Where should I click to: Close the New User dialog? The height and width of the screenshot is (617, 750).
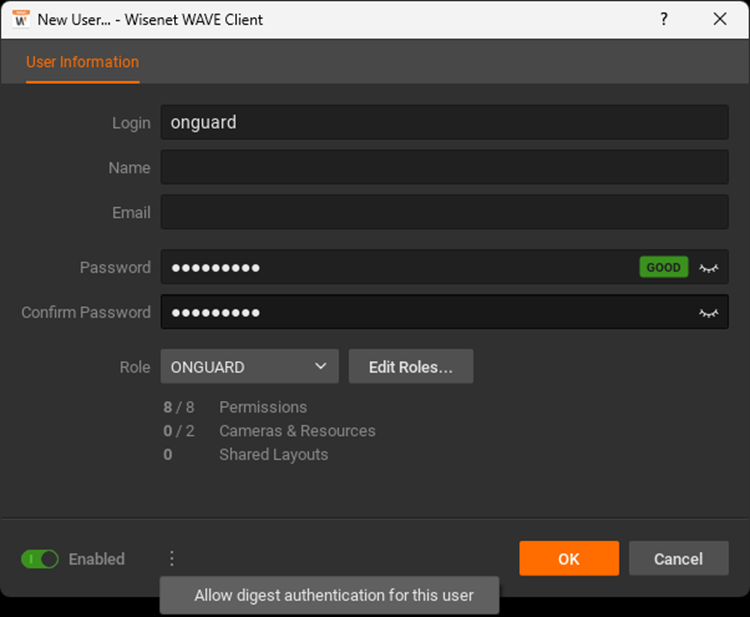(x=719, y=19)
